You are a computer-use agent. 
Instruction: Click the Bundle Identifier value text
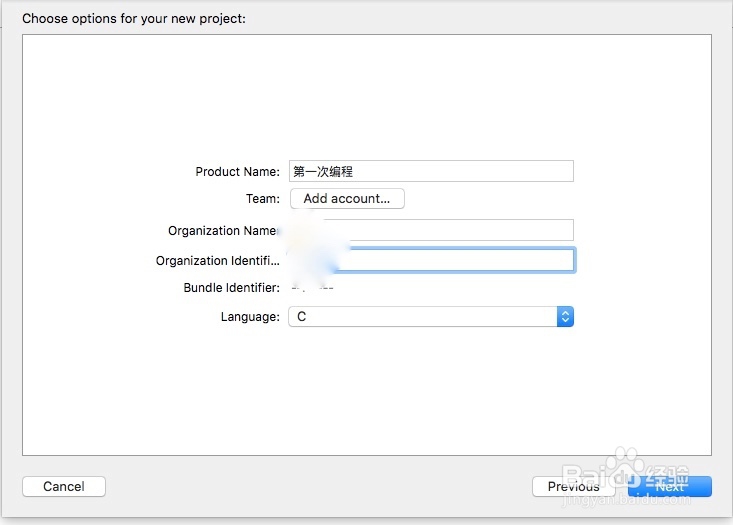tap(312, 288)
